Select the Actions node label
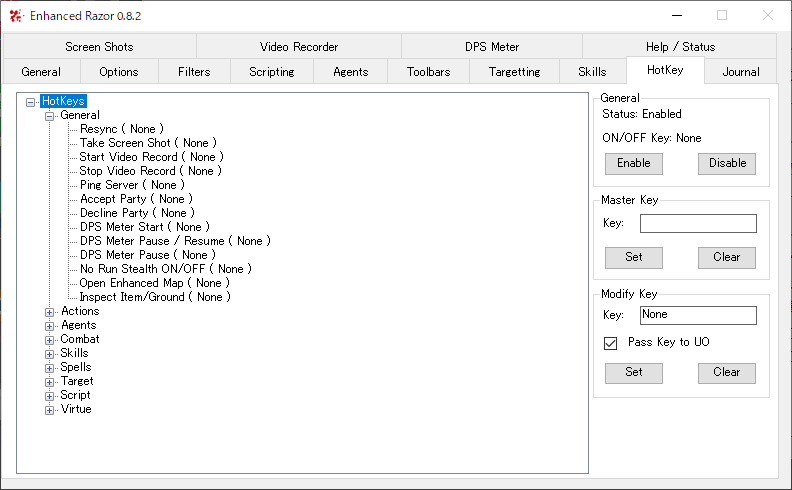 pyautogui.click(x=80, y=311)
